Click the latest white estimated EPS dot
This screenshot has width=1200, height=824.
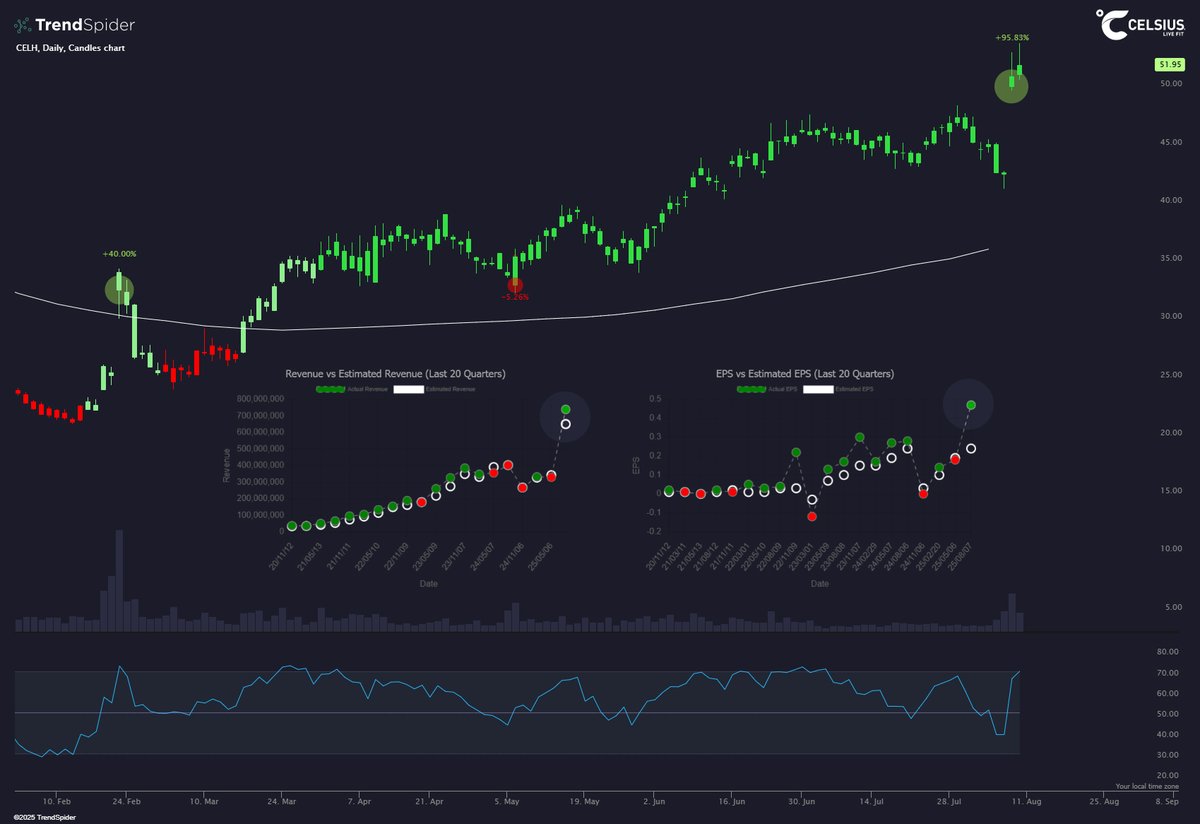pyautogui.click(x=970, y=449)
